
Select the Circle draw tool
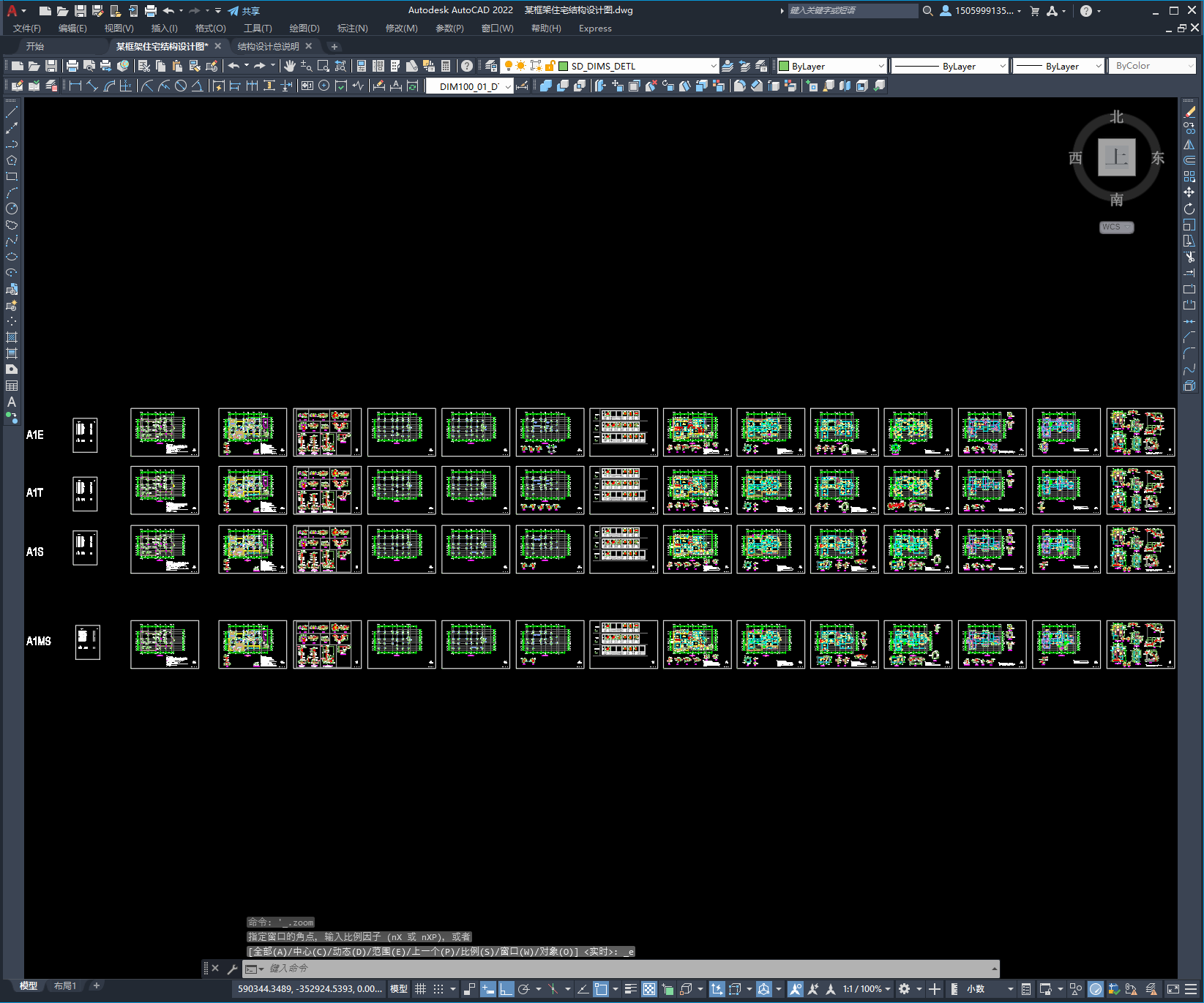(12, 209)
